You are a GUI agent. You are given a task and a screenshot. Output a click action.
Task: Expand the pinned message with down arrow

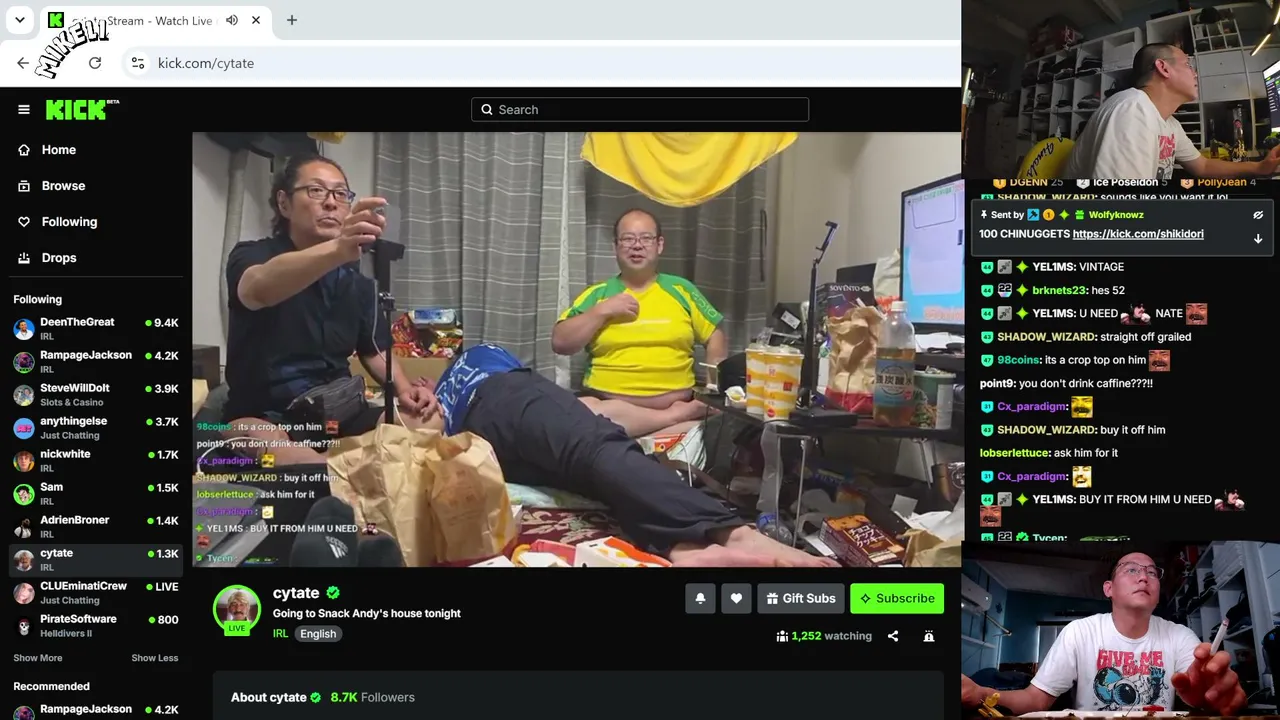[x=1258, y=239]
